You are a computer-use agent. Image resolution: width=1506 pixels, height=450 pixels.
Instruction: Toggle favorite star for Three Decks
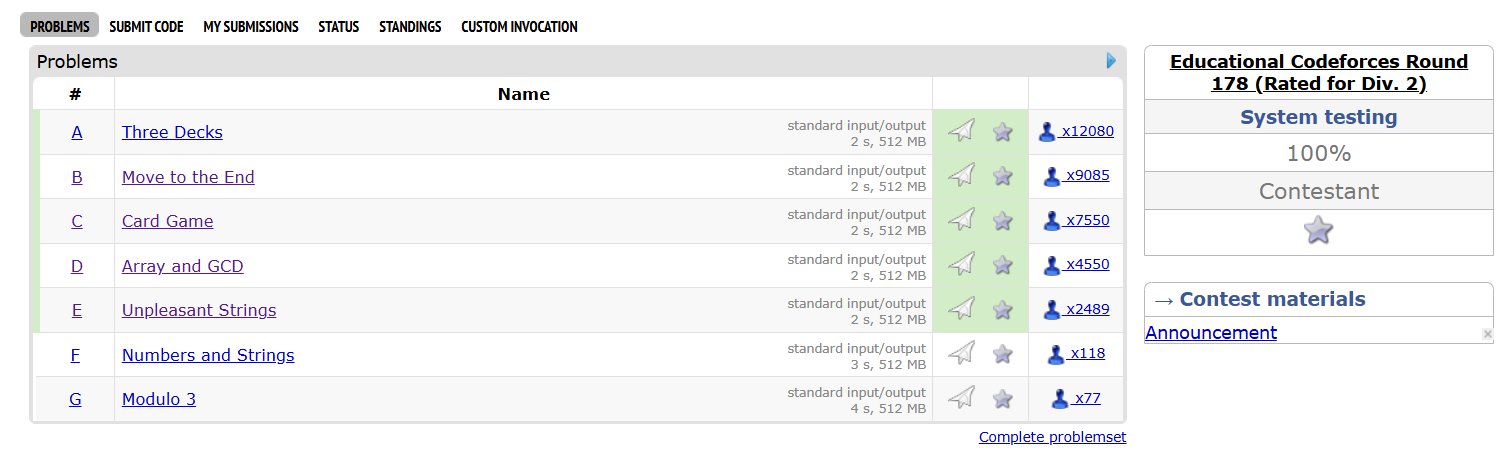[x=1003, y=131]
